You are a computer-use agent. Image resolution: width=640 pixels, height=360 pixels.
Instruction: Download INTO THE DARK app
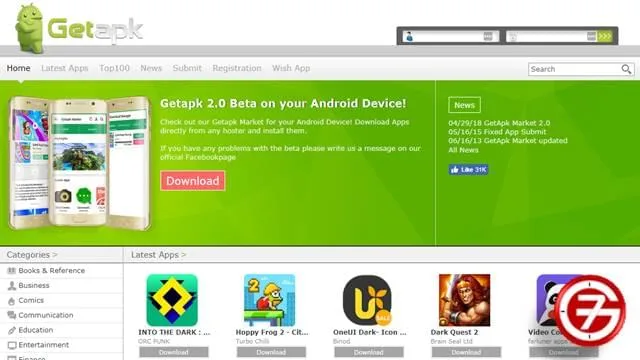173,352
